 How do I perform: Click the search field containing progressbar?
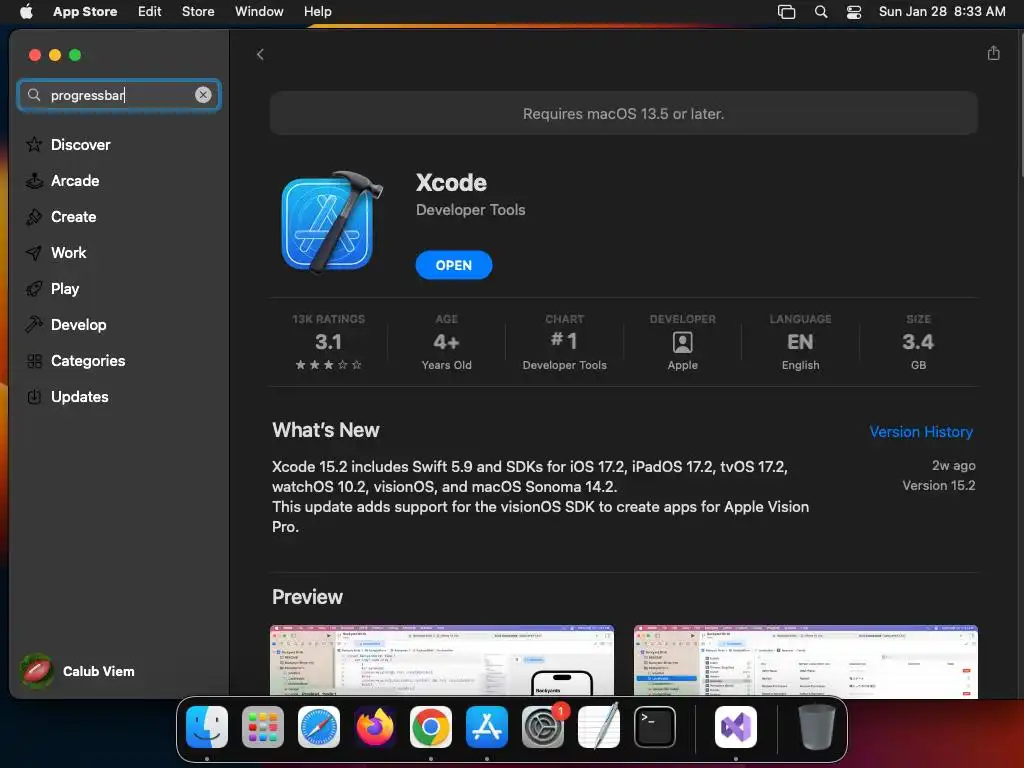(119, 95)
